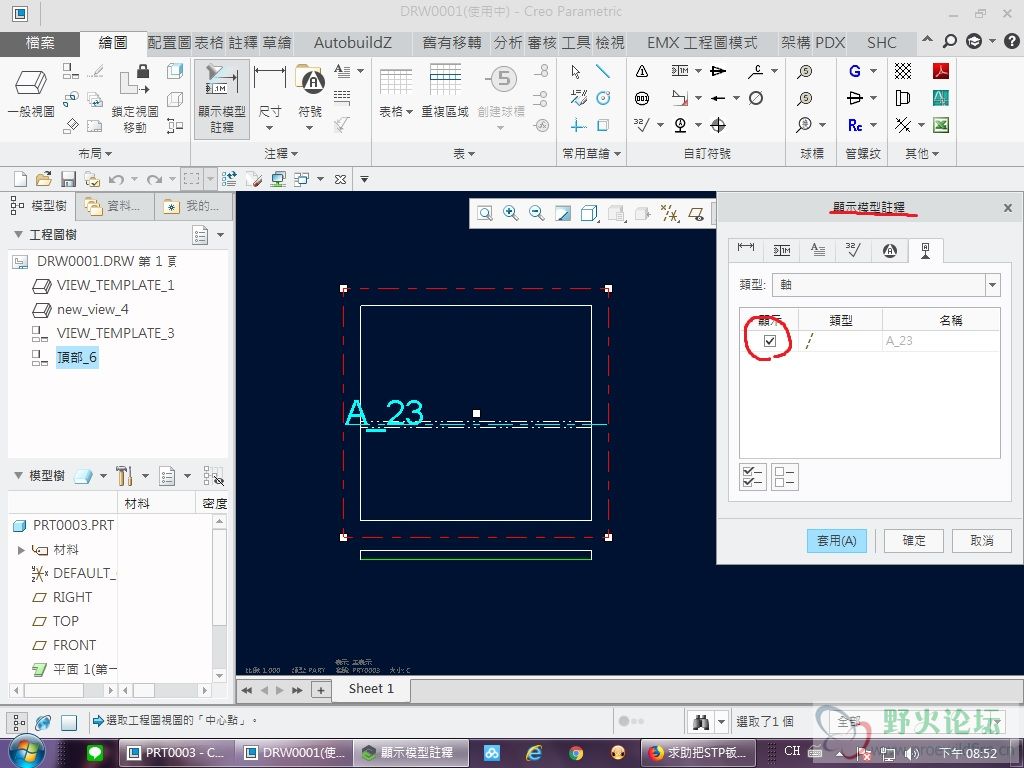Open PRT0003 window from the Windows taskbar
The width and height of the screenshot is (1024, 768).
pyautogui.click(x=175, y=753)
